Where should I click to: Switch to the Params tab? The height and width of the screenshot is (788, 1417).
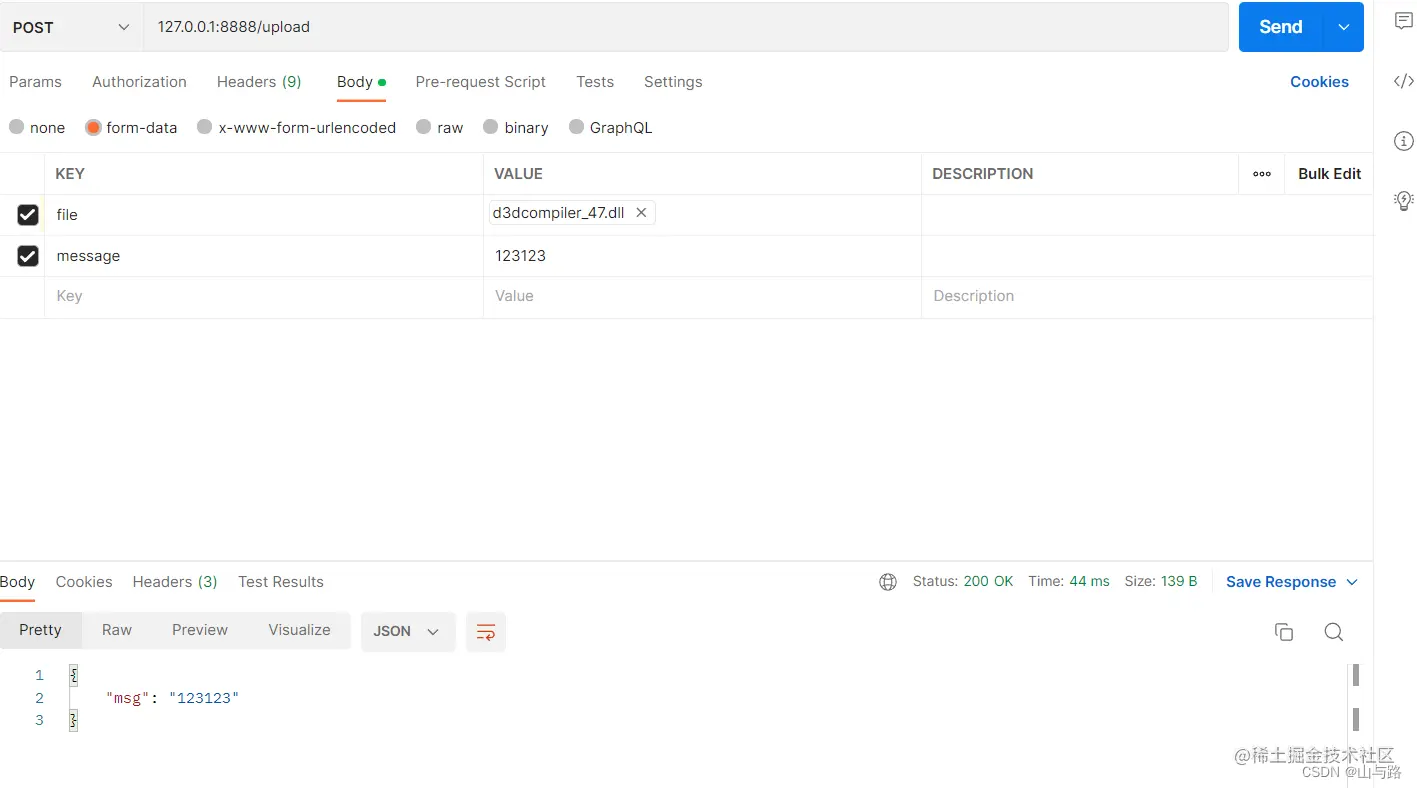click(x=35, y=82)
